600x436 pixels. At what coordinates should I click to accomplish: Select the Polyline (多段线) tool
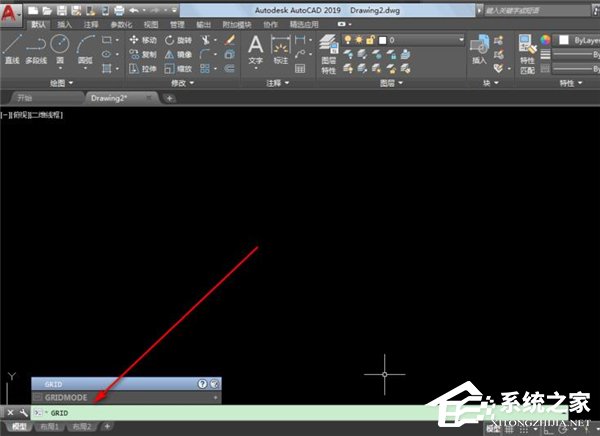click(36, 49)
